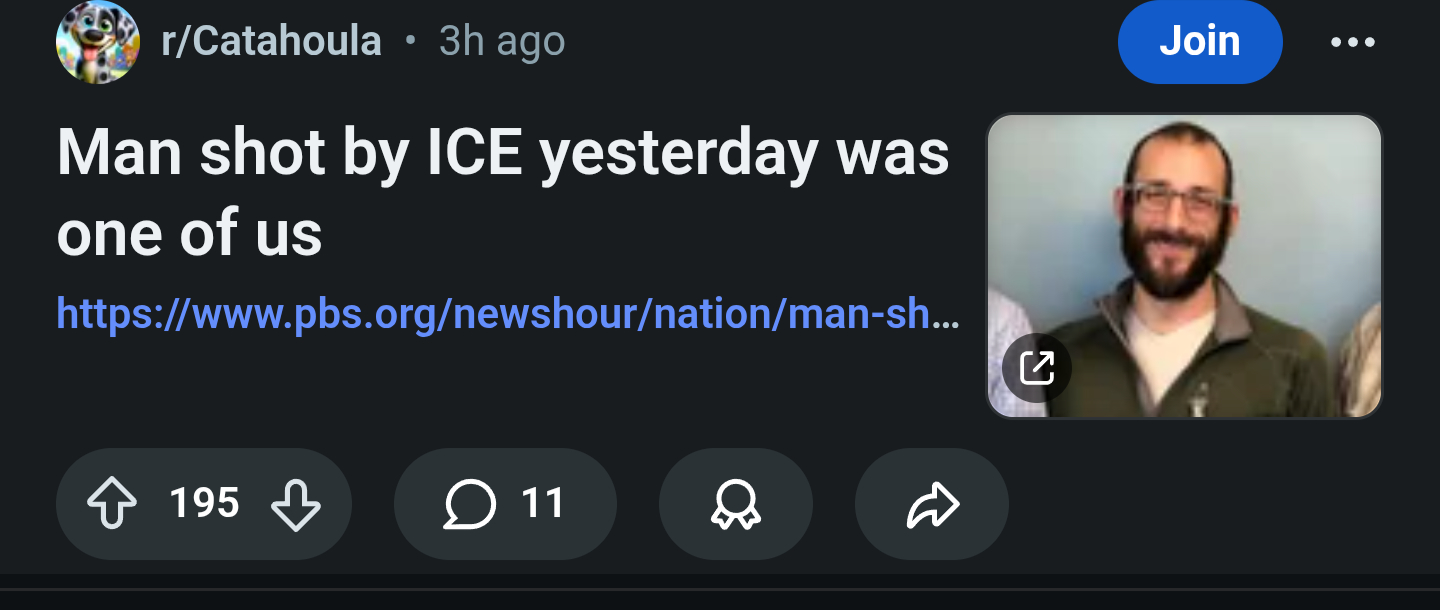Click the external link icon on thumbnail
The image size is (1440, 610).
point(1037,368)
